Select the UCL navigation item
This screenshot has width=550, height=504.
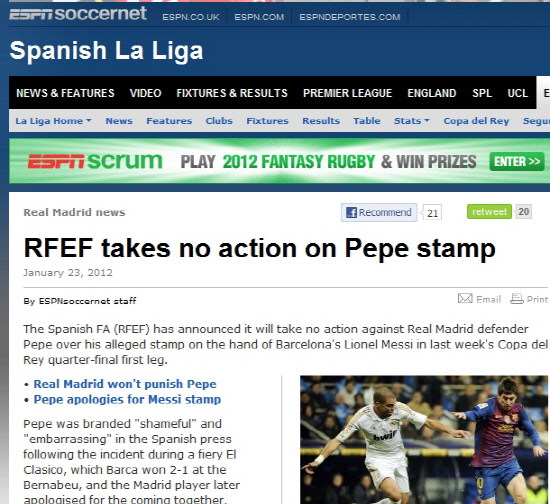point(517,93)
